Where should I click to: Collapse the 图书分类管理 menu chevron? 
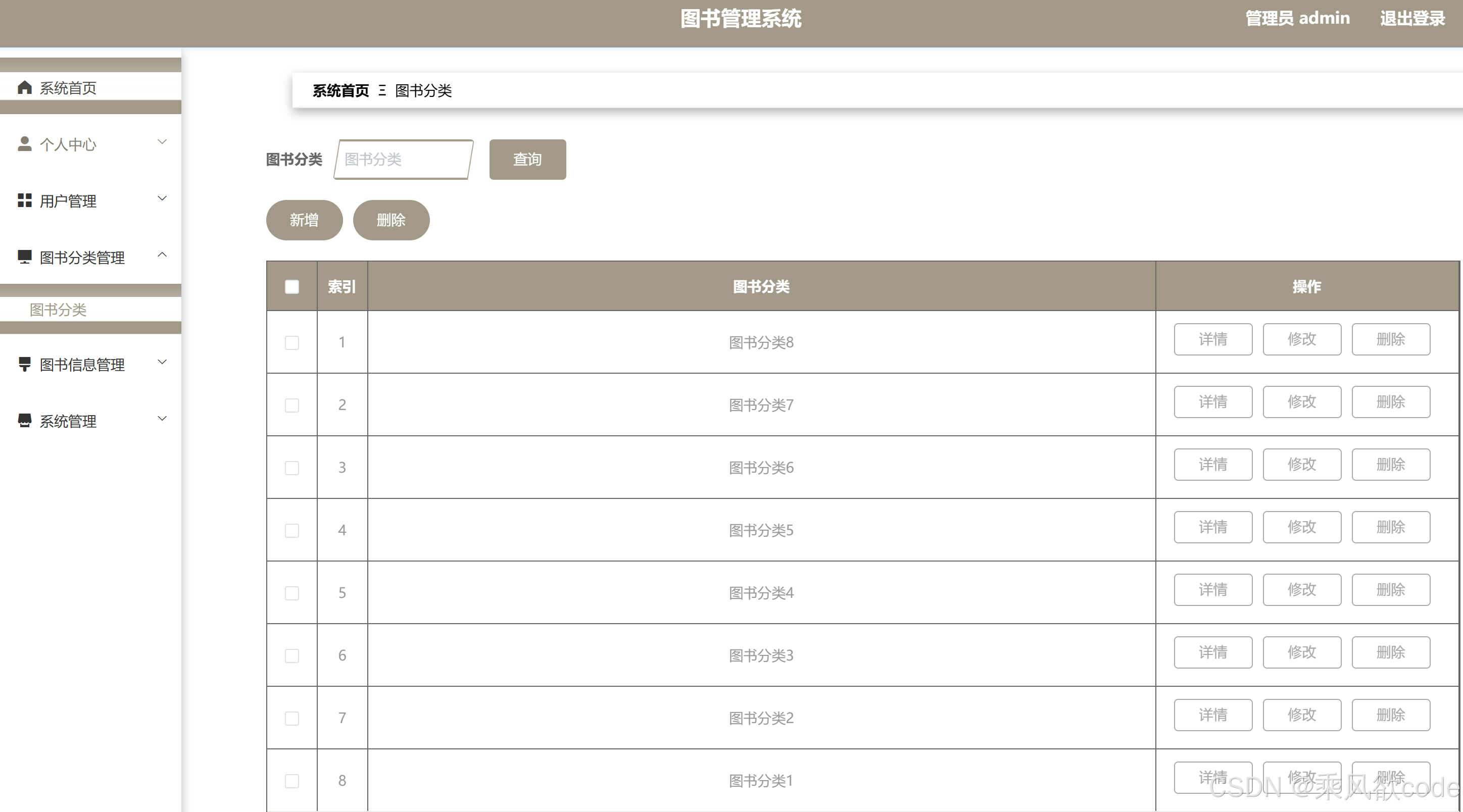coord(162,255)
